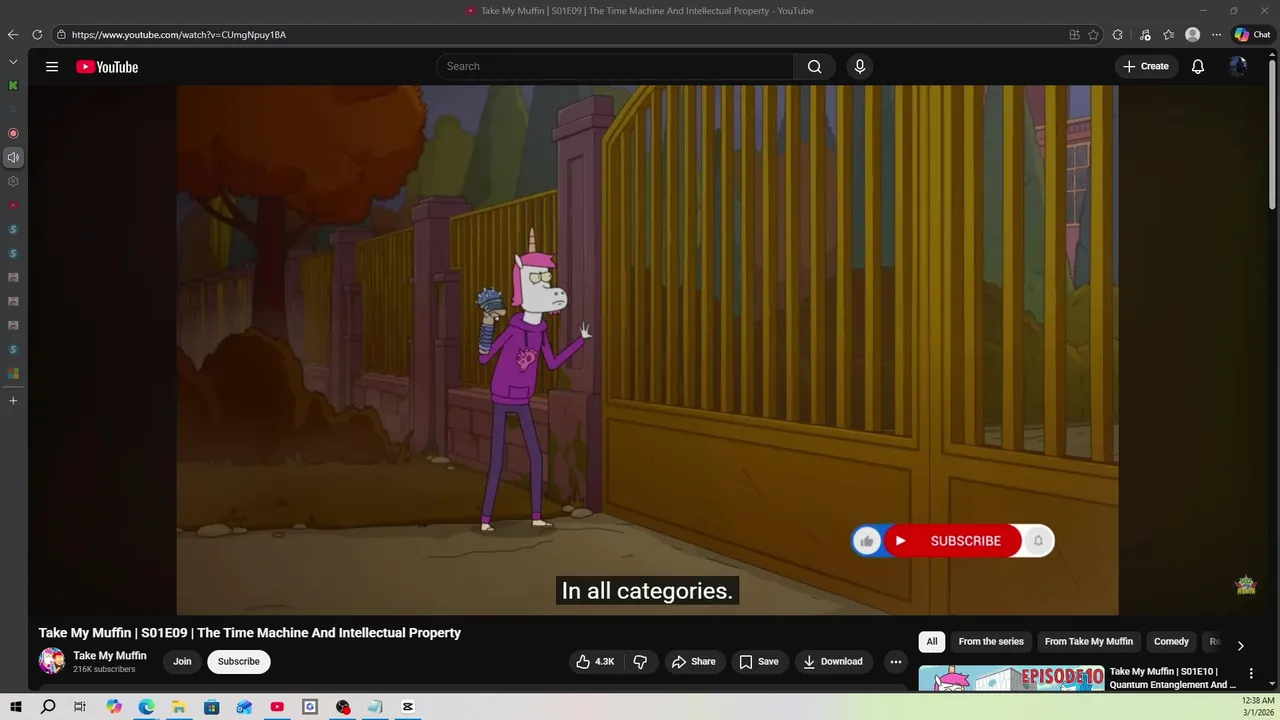Open Microsoft Store from taskbar
The height and width of the screenshot is (720, 1280).
click(212, 707)
